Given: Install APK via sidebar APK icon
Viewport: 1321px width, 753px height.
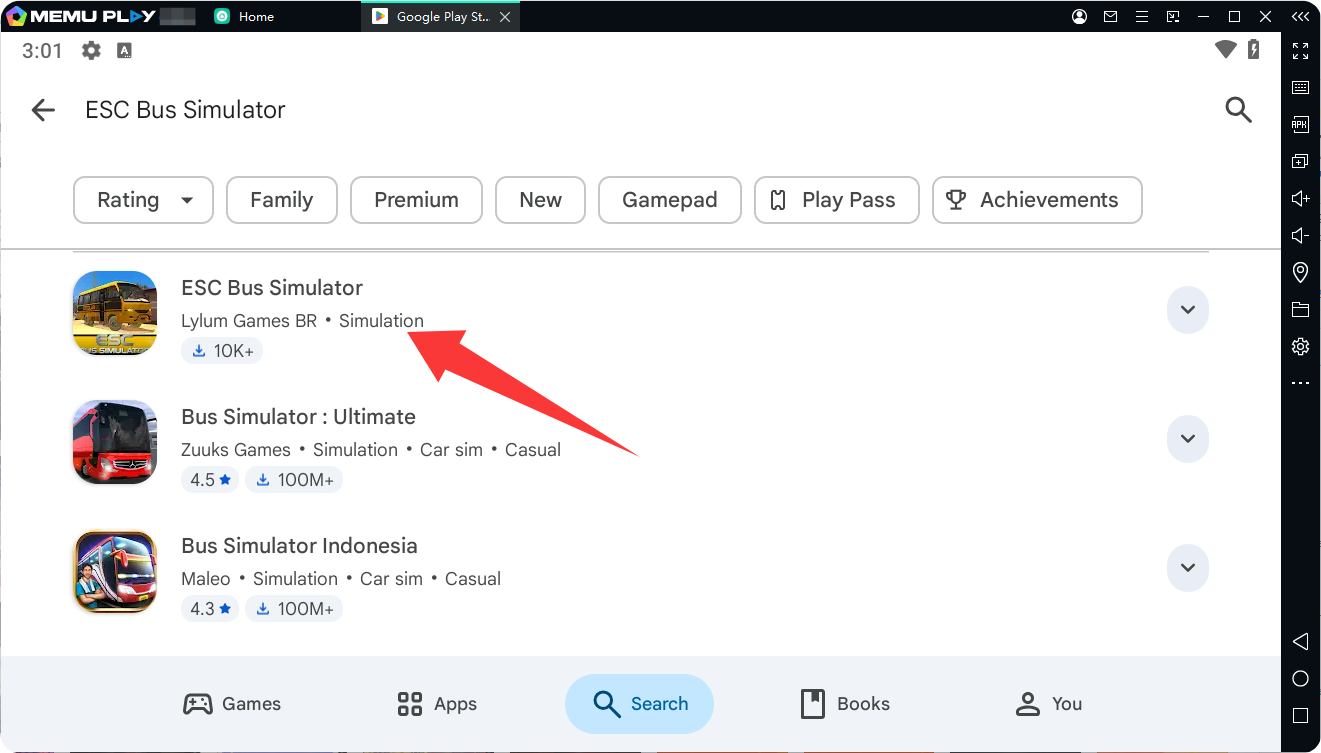Looking at the screenshot, I should pos(1300,125).
